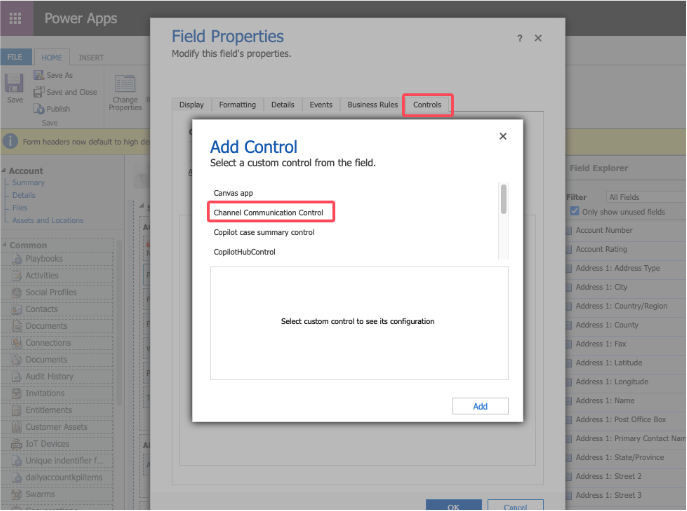Click the Customer Assets icon
Screen dimensions: 687x511
[17, 427]
